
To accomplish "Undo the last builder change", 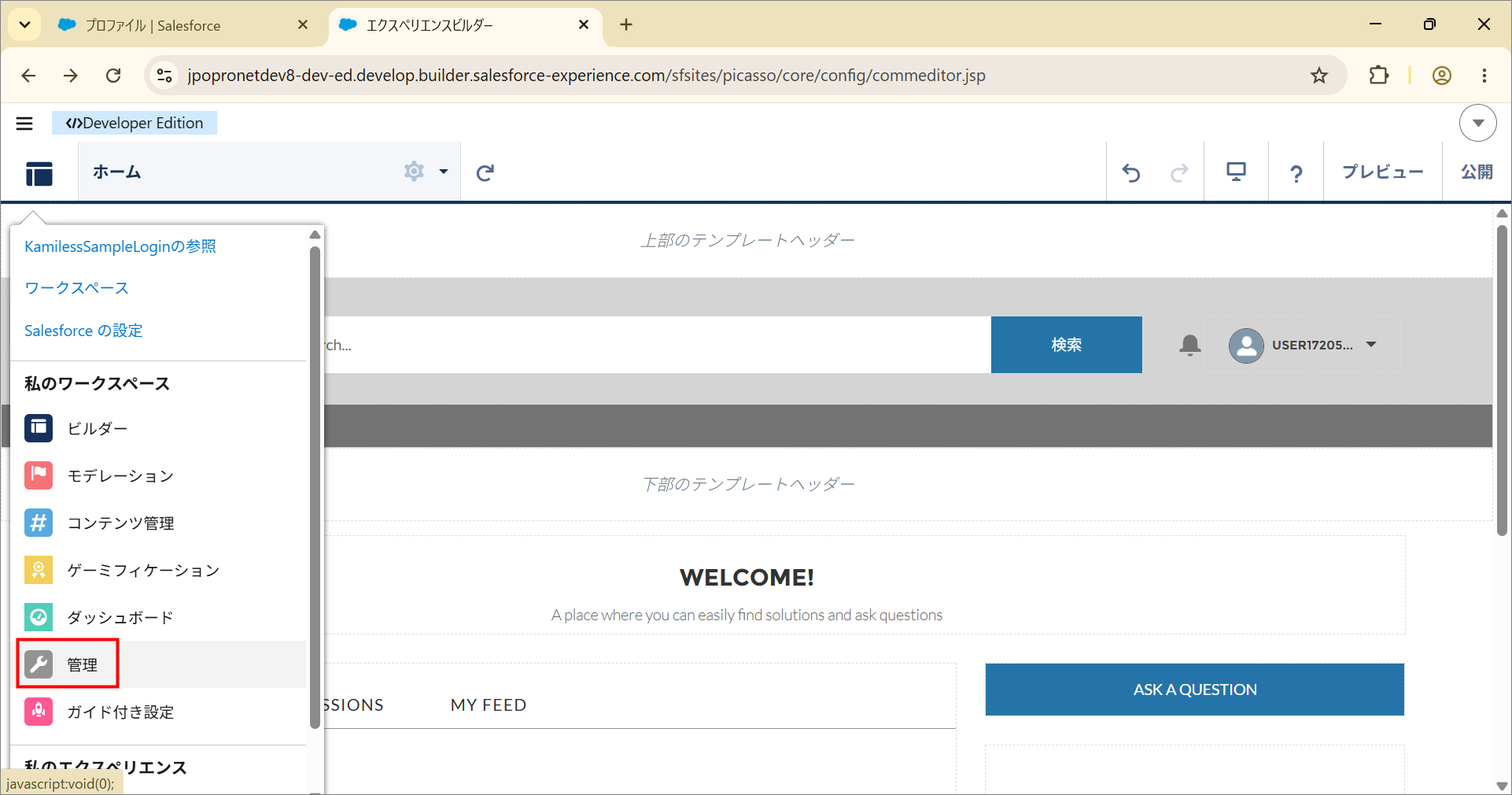I will pos(1131,172).
